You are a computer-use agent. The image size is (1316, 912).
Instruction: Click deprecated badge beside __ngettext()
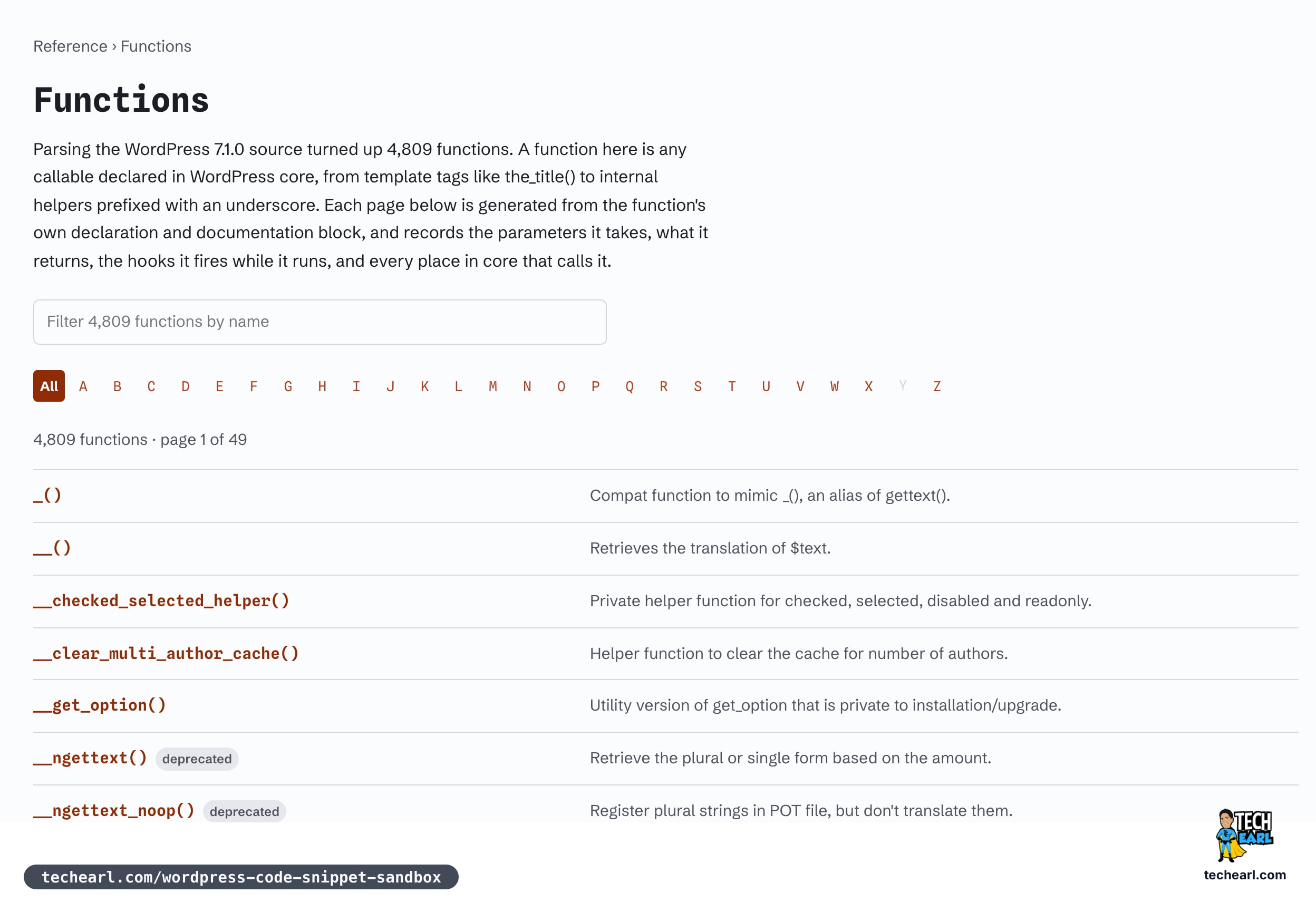(197, 759)
